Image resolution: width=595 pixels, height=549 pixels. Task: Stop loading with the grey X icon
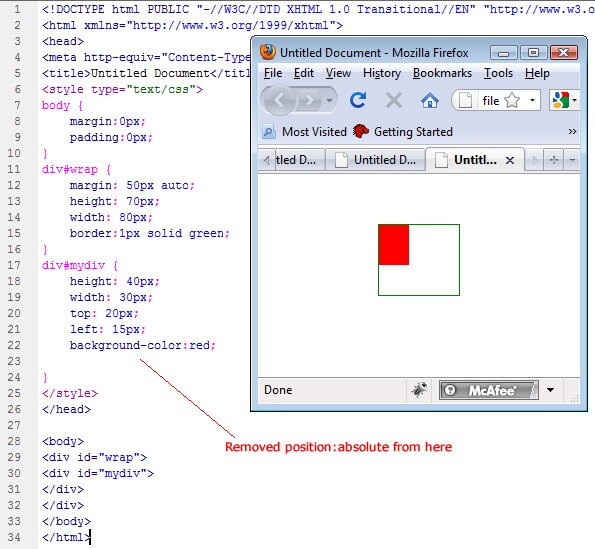(x=394, y=101)
